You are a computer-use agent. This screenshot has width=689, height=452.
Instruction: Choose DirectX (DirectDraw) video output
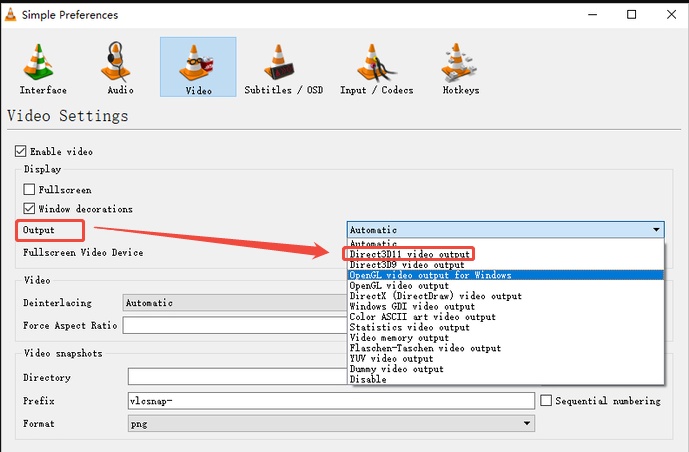click(505, 296)
